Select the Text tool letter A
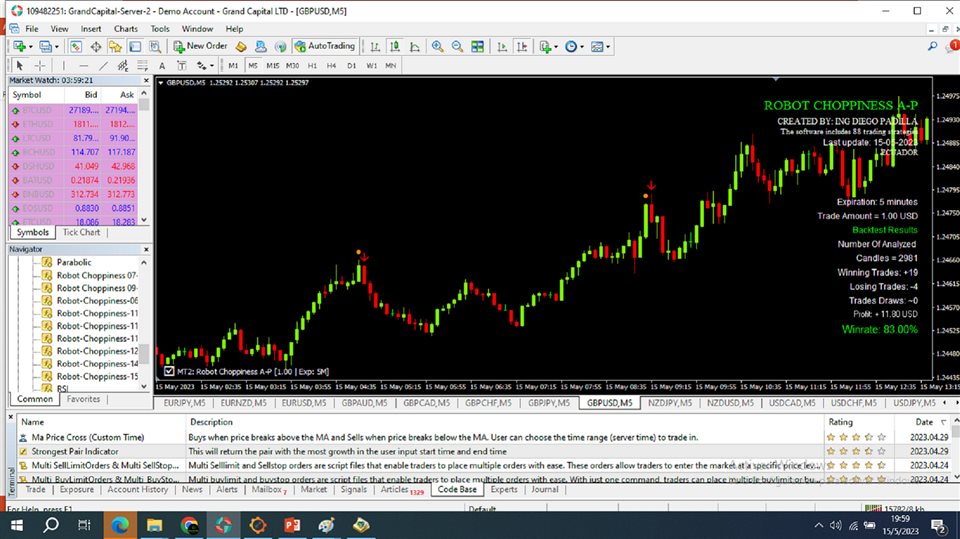The image size is (960, 539). [x=162, y=66]
